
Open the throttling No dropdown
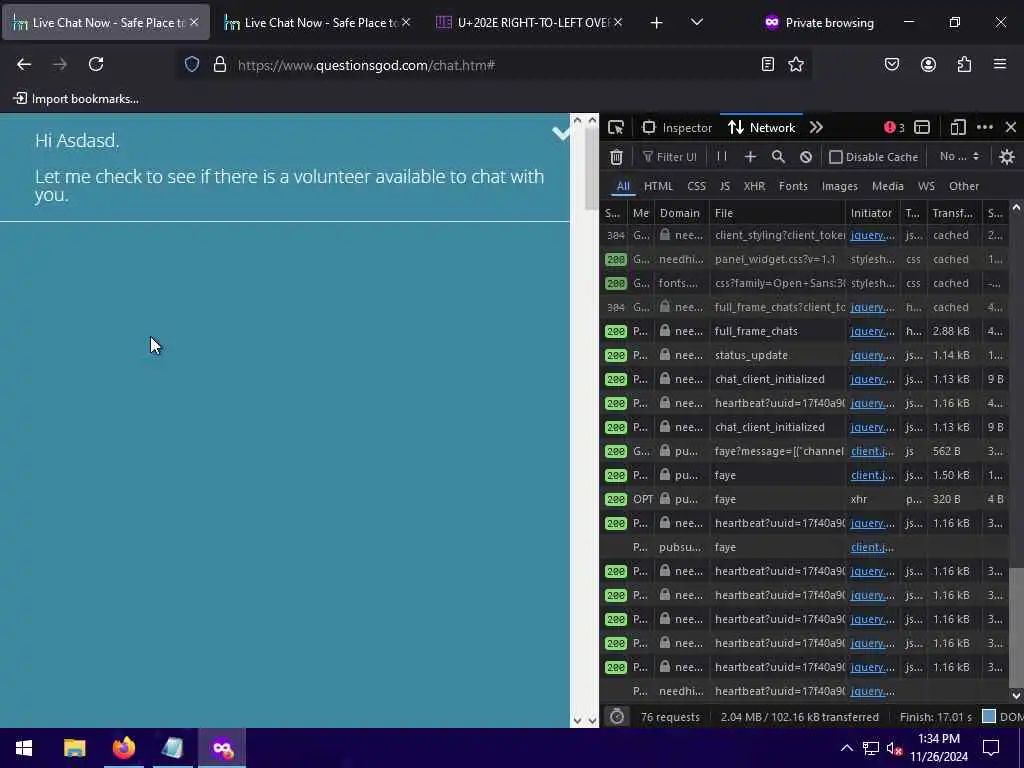[959, 156]
